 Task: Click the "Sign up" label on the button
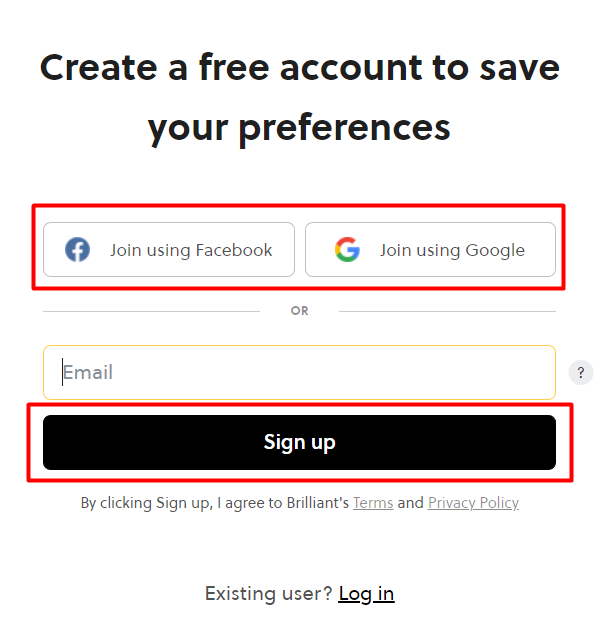tap(299, 442)
